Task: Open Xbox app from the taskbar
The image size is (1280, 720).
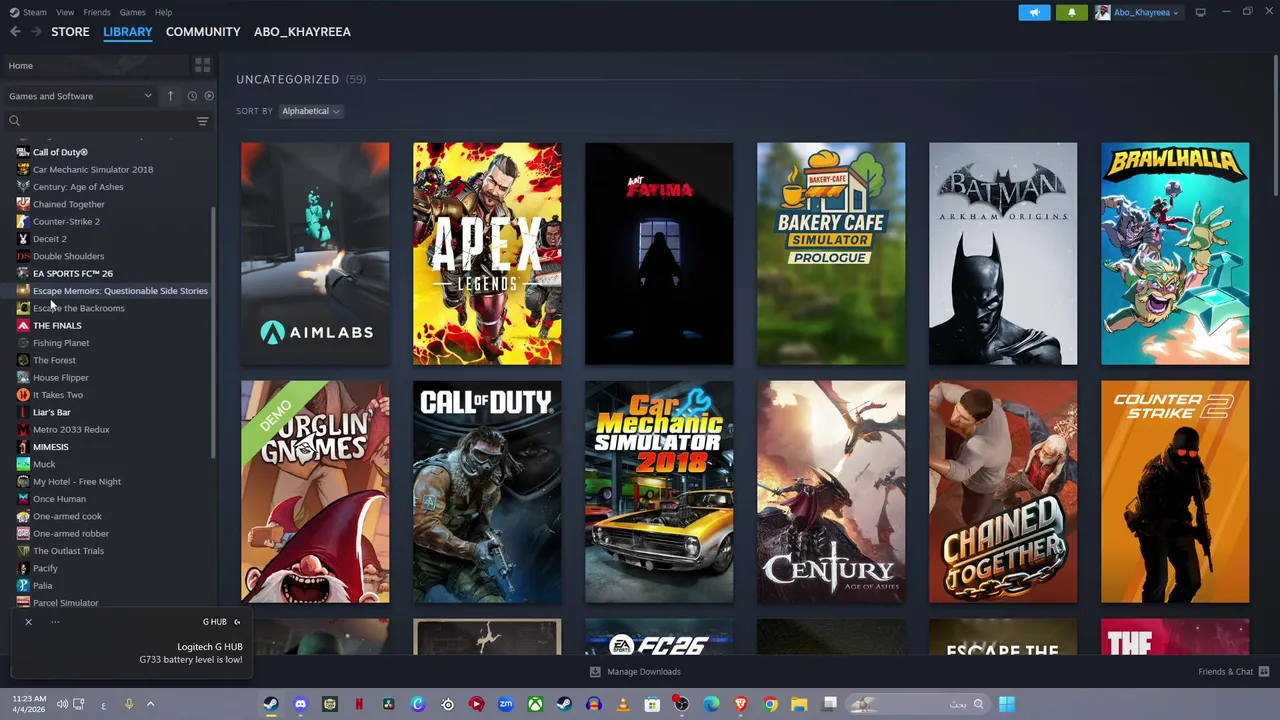Action: (x=535, y=704)
